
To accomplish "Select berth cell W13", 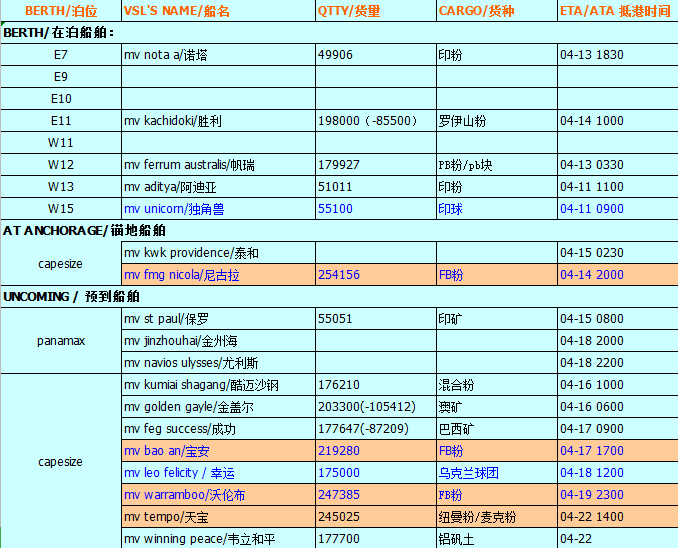I will click(61, 187).
